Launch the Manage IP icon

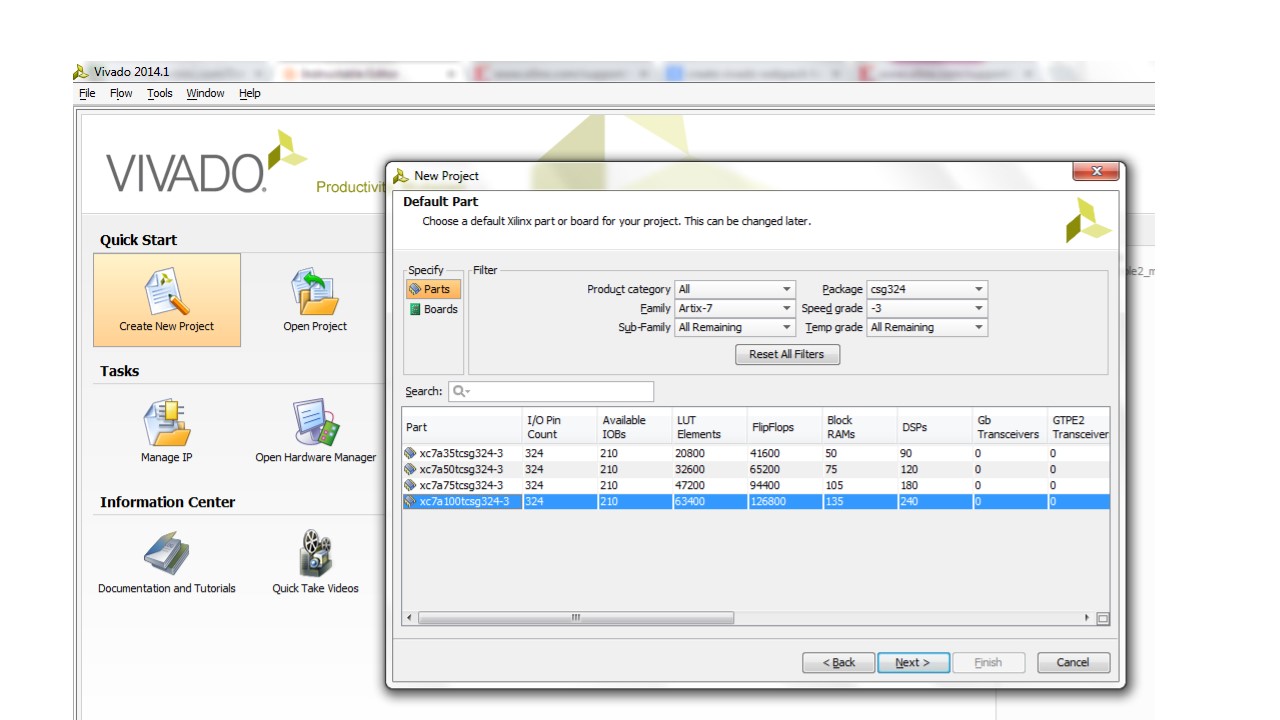tap(166, 422)
